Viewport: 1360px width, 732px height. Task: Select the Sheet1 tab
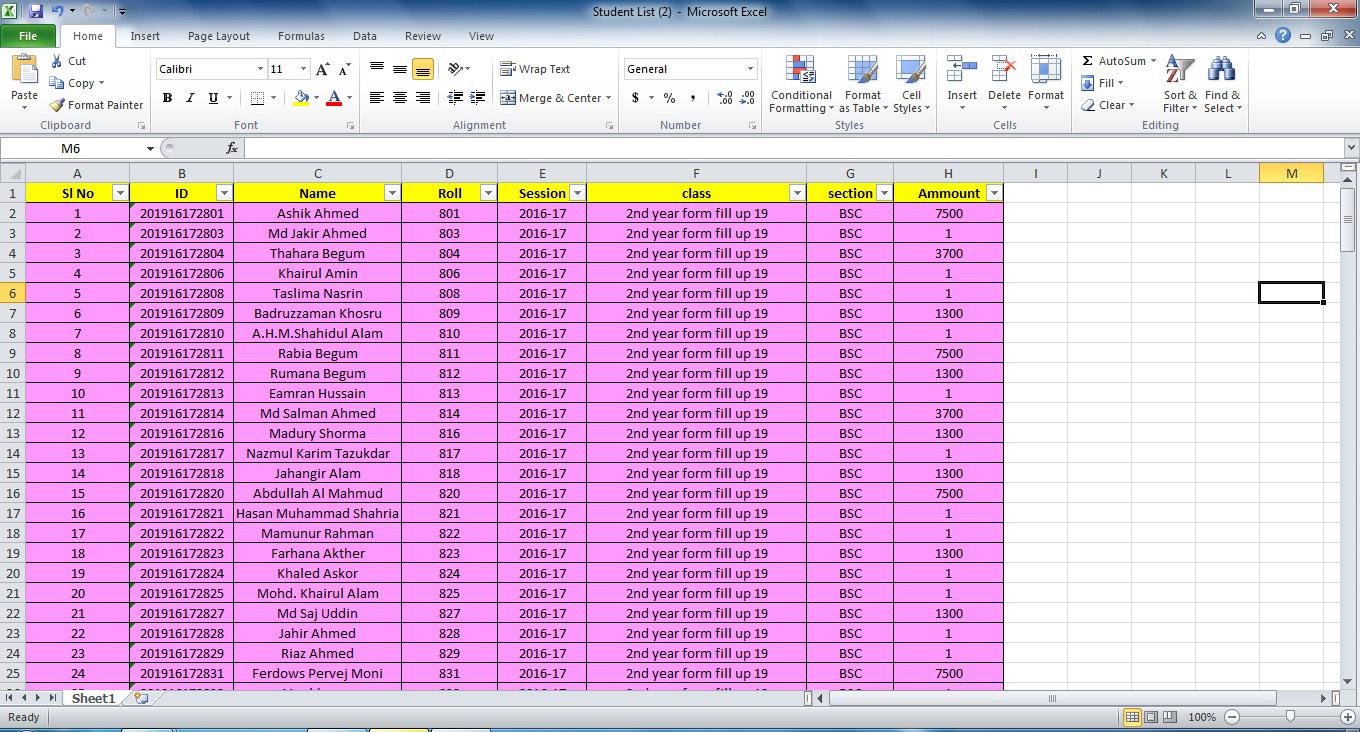point(92,698)
